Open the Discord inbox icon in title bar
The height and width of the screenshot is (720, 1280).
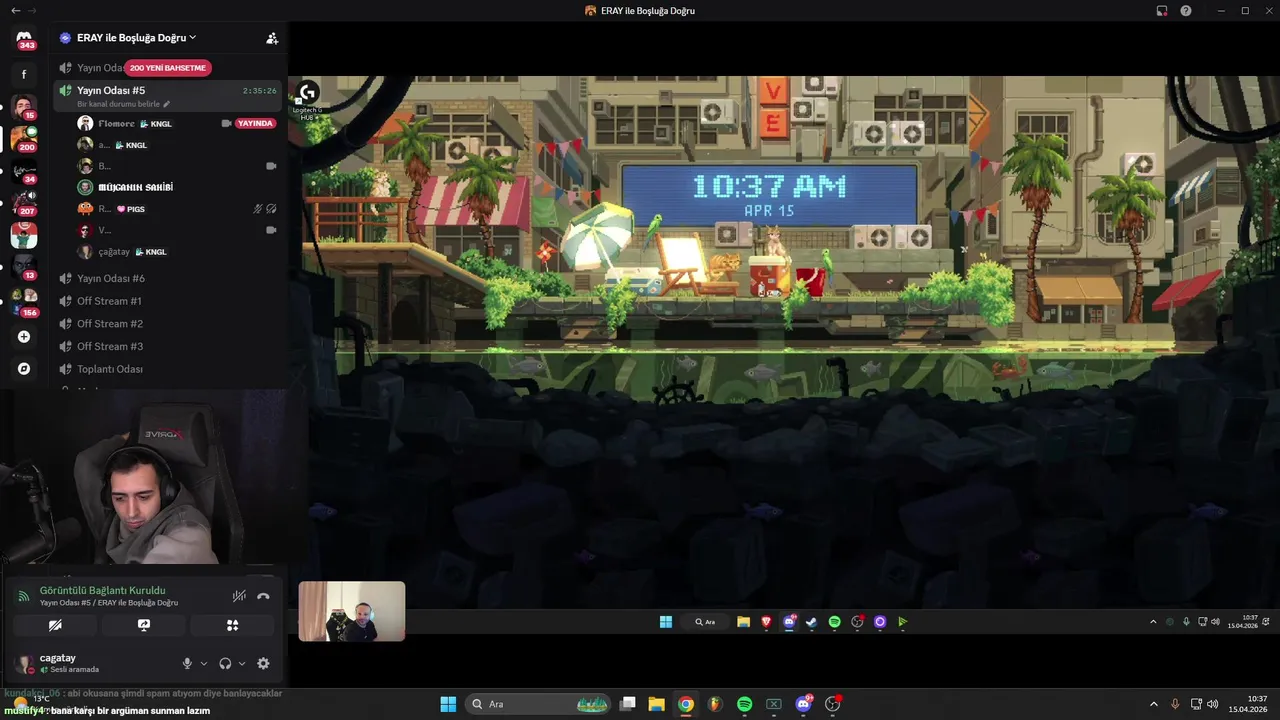tap(1162, 10)
